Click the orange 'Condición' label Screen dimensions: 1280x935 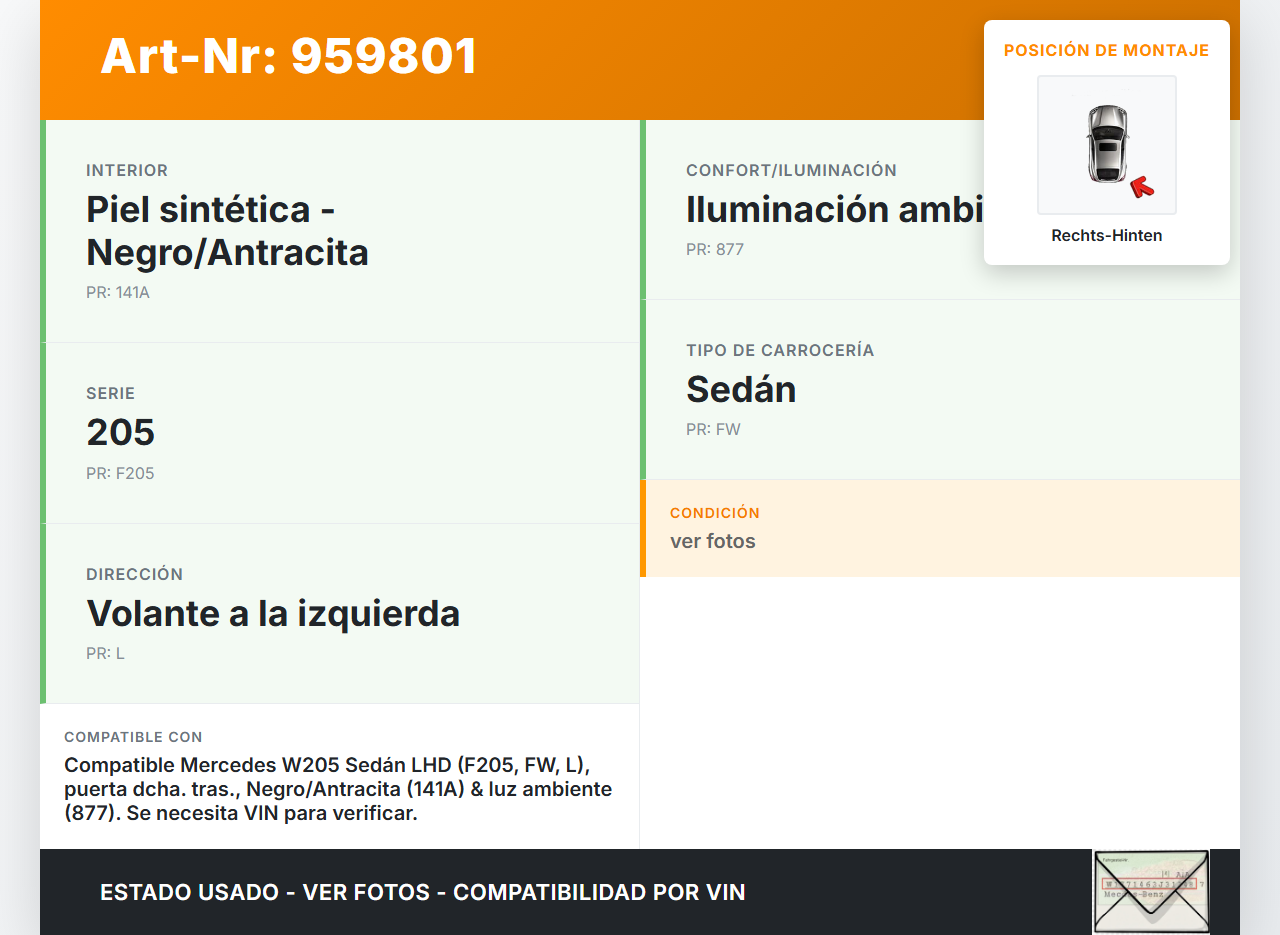pos(715,513)
